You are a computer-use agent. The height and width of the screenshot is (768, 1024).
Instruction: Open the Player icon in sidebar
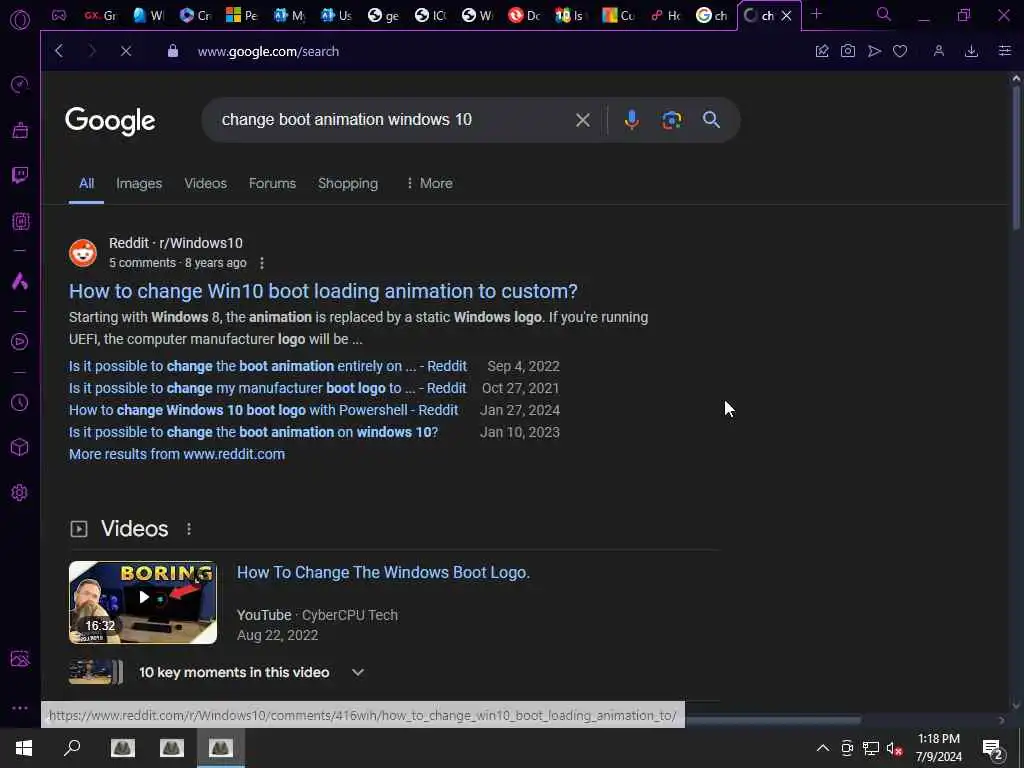coord(20,342)
